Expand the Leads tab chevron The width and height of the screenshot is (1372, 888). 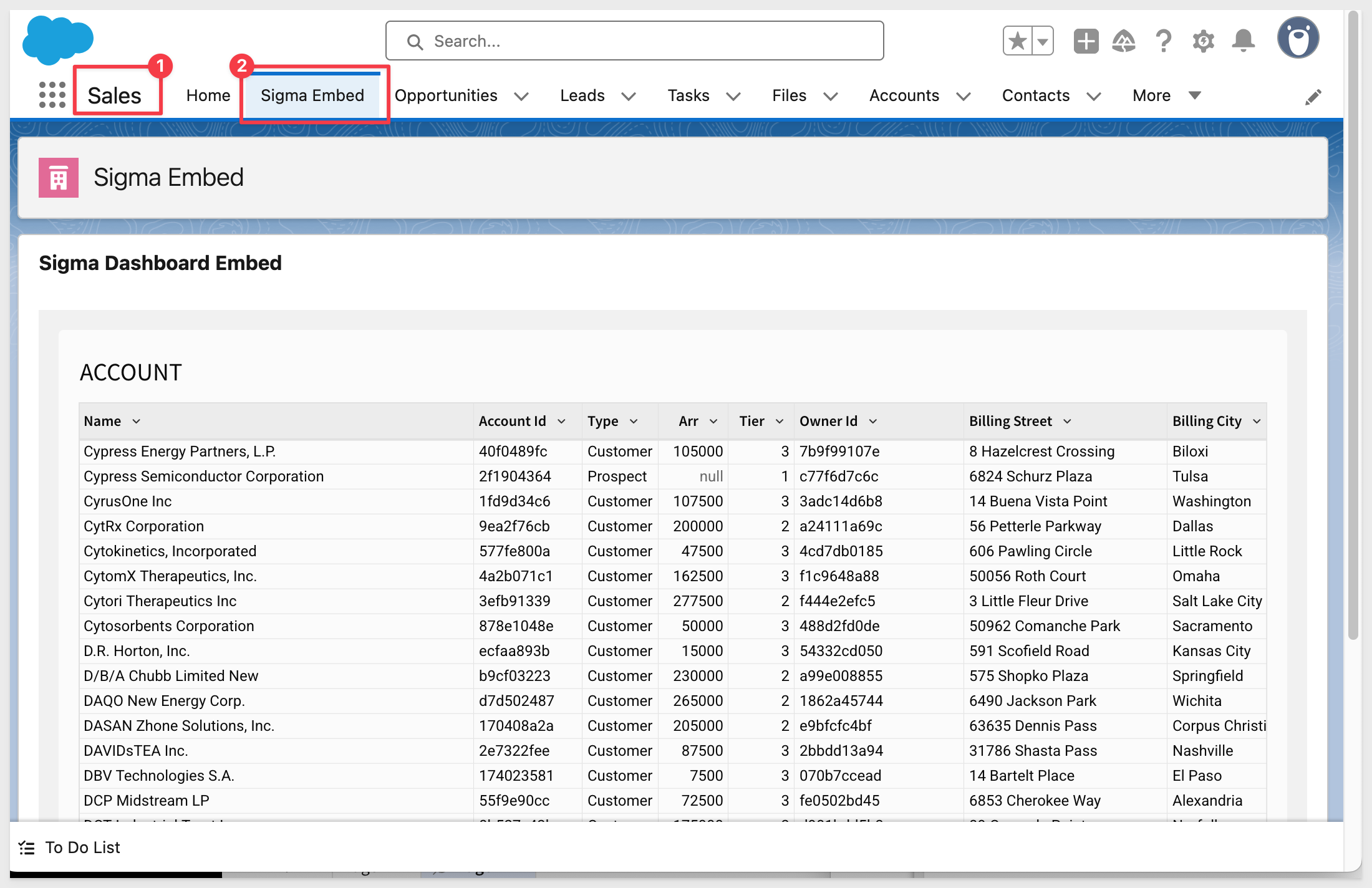coord(629,96)
